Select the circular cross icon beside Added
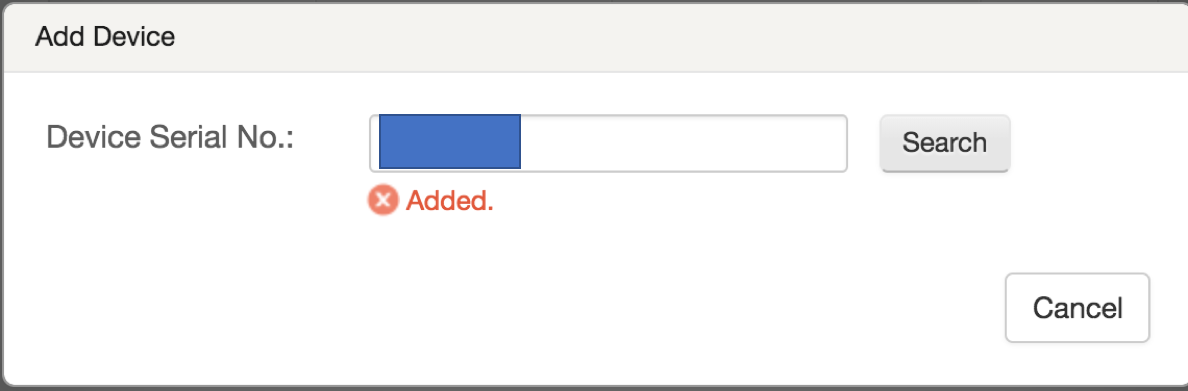Viewport: 1188px width, 391px height. click(383, 200)
